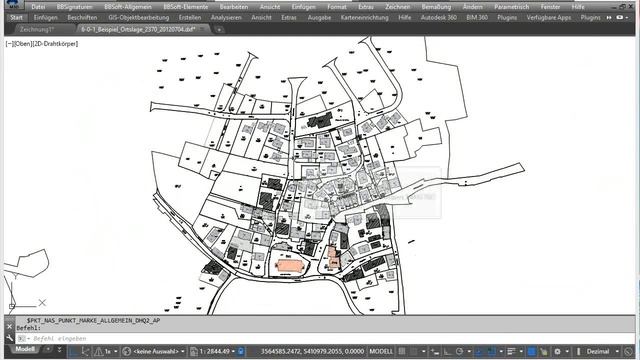This screenshot has height=360, width=640.
Task: Toggle ortho mode in status bar
Action: point(447,351)
